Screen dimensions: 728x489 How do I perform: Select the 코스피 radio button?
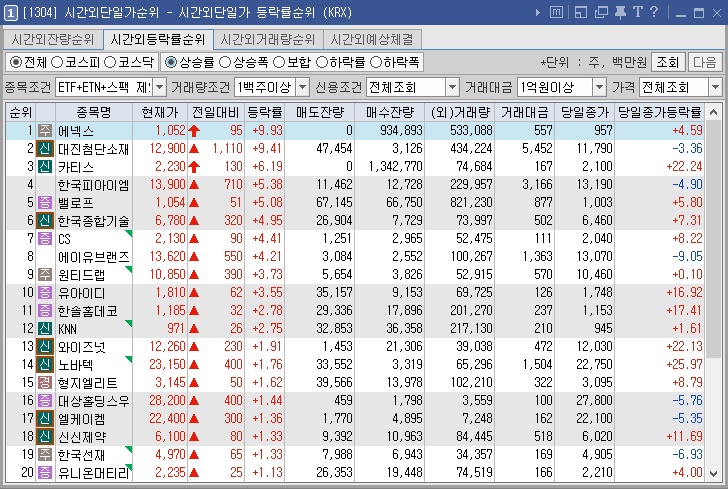[x=57, y=62]
